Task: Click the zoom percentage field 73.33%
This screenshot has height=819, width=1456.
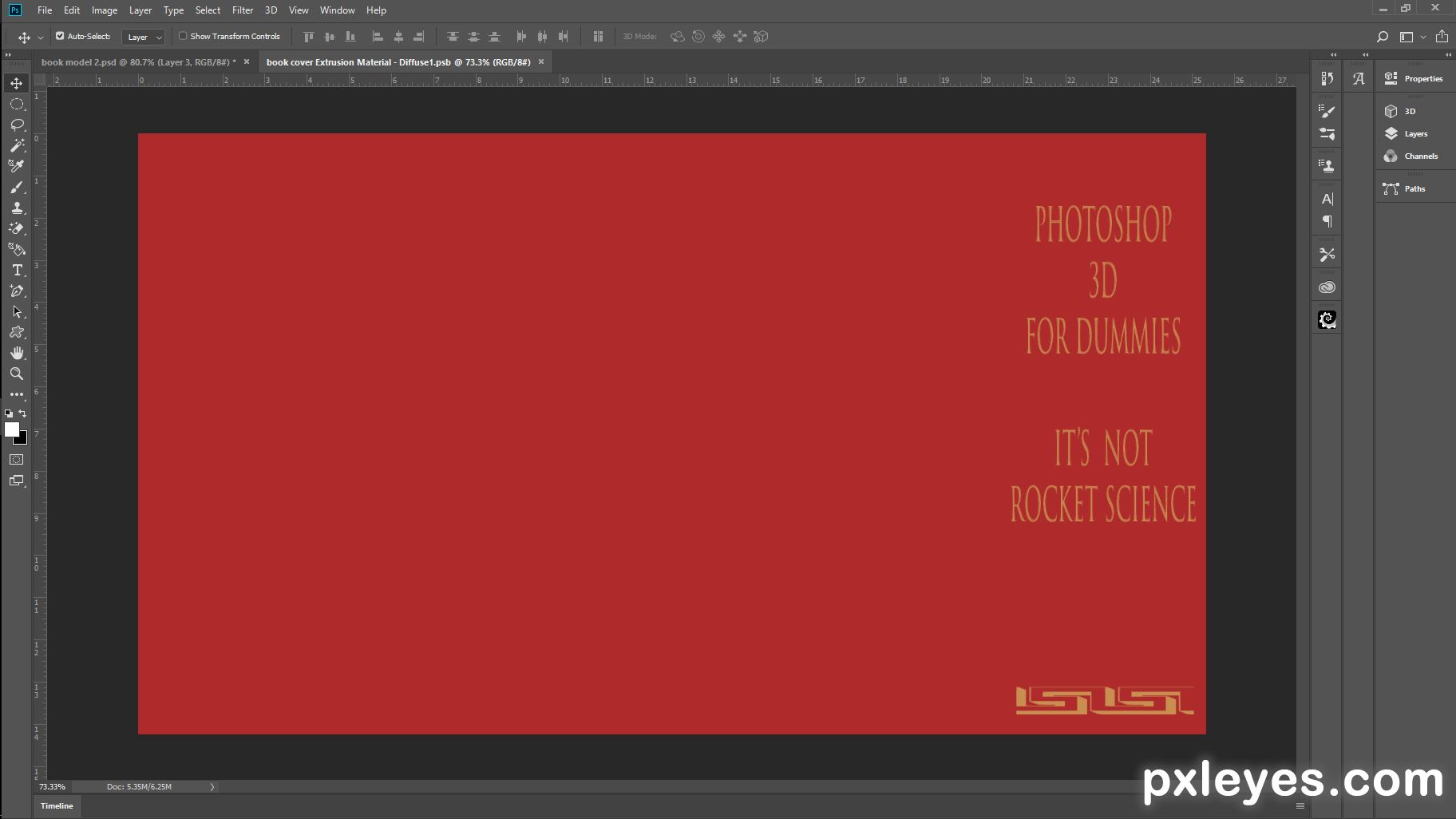Action: coord(53,787)
